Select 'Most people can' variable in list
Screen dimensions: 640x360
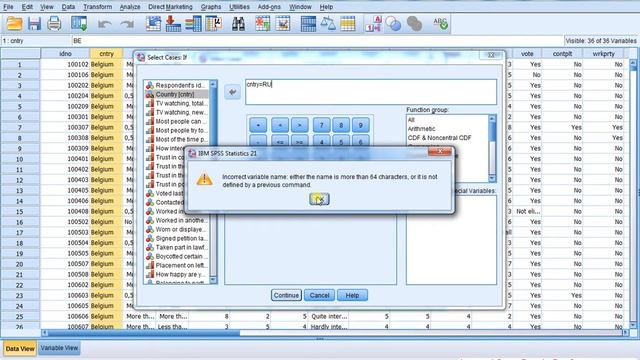pyautogui.click(x=177, y=121)
